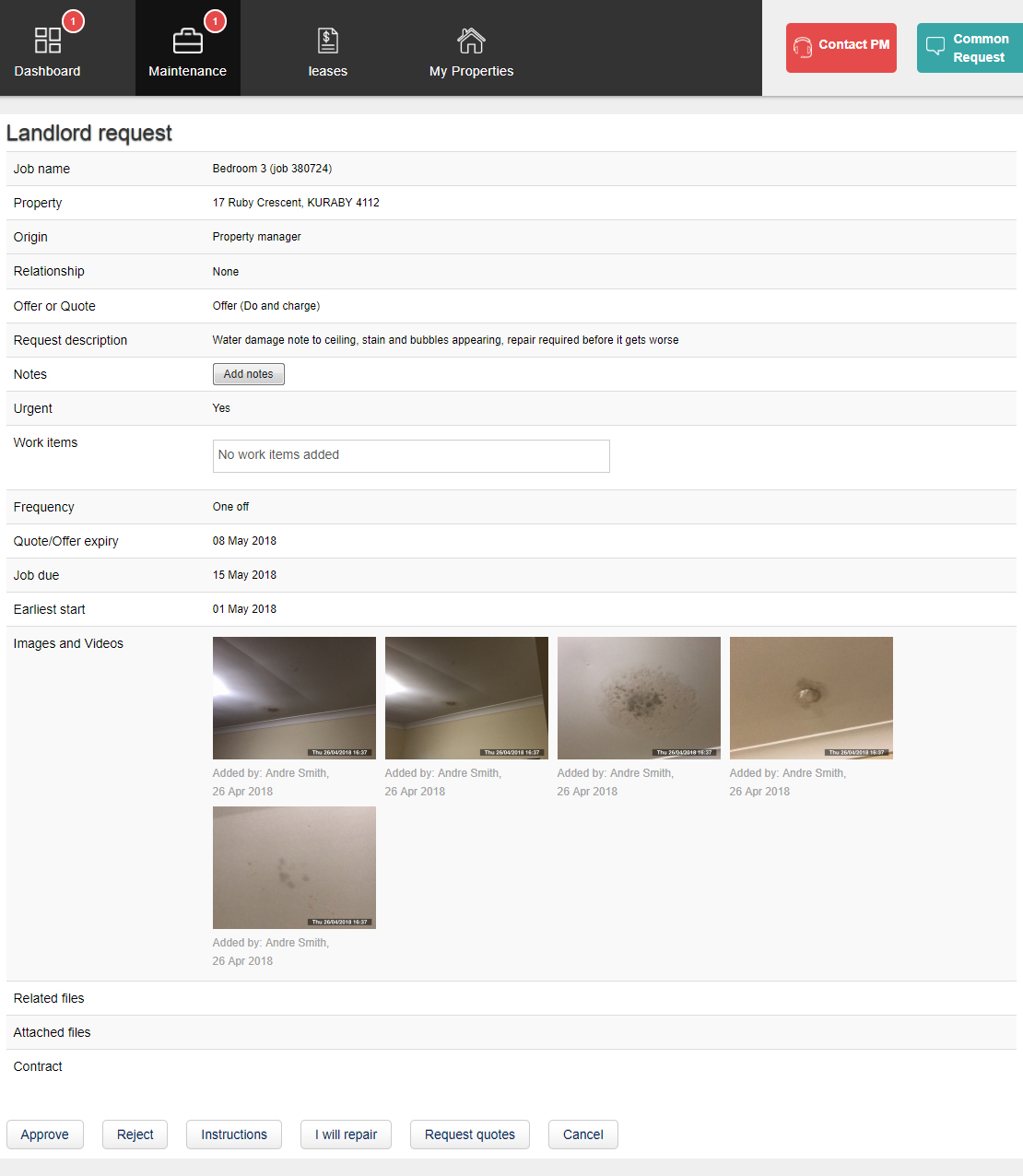The image size is (1023, 1176).
Task: Approve the landlord request
Action: [45, 1135]
